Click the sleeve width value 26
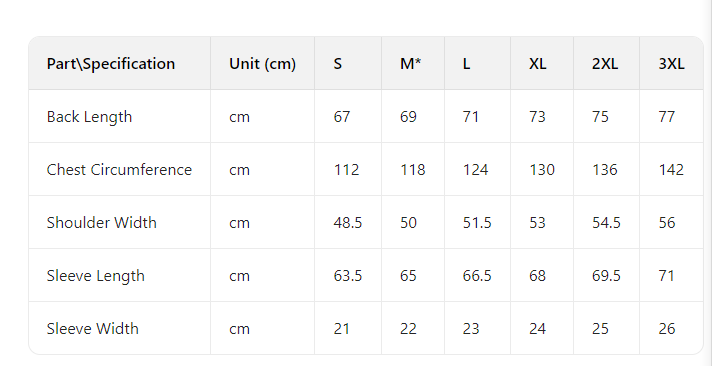This screenshot has width=712, height=366. pos(667,328)
